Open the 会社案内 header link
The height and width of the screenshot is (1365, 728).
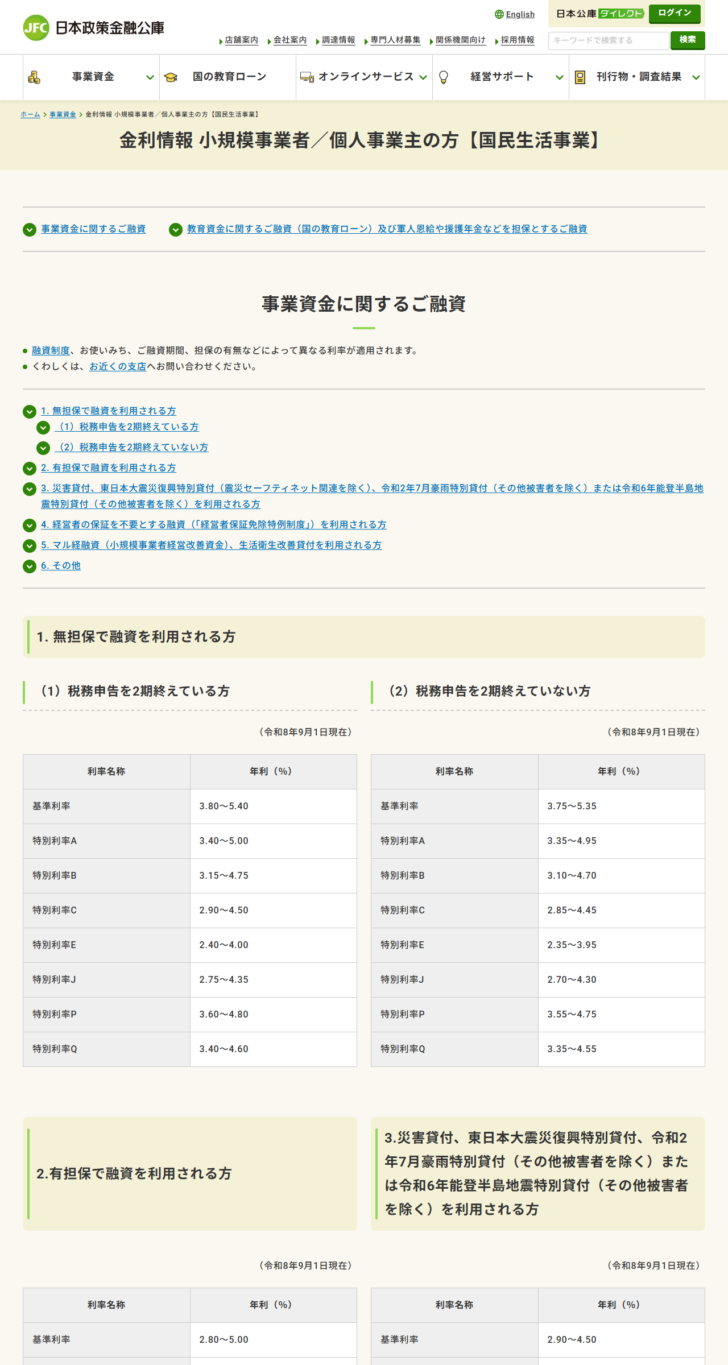click(x=290, y=40)
